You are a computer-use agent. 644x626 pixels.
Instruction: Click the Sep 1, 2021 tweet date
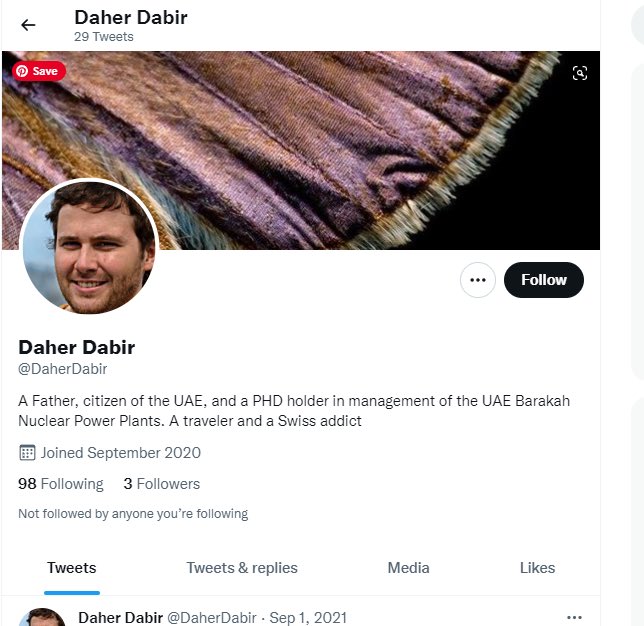[x=308, y=618]
